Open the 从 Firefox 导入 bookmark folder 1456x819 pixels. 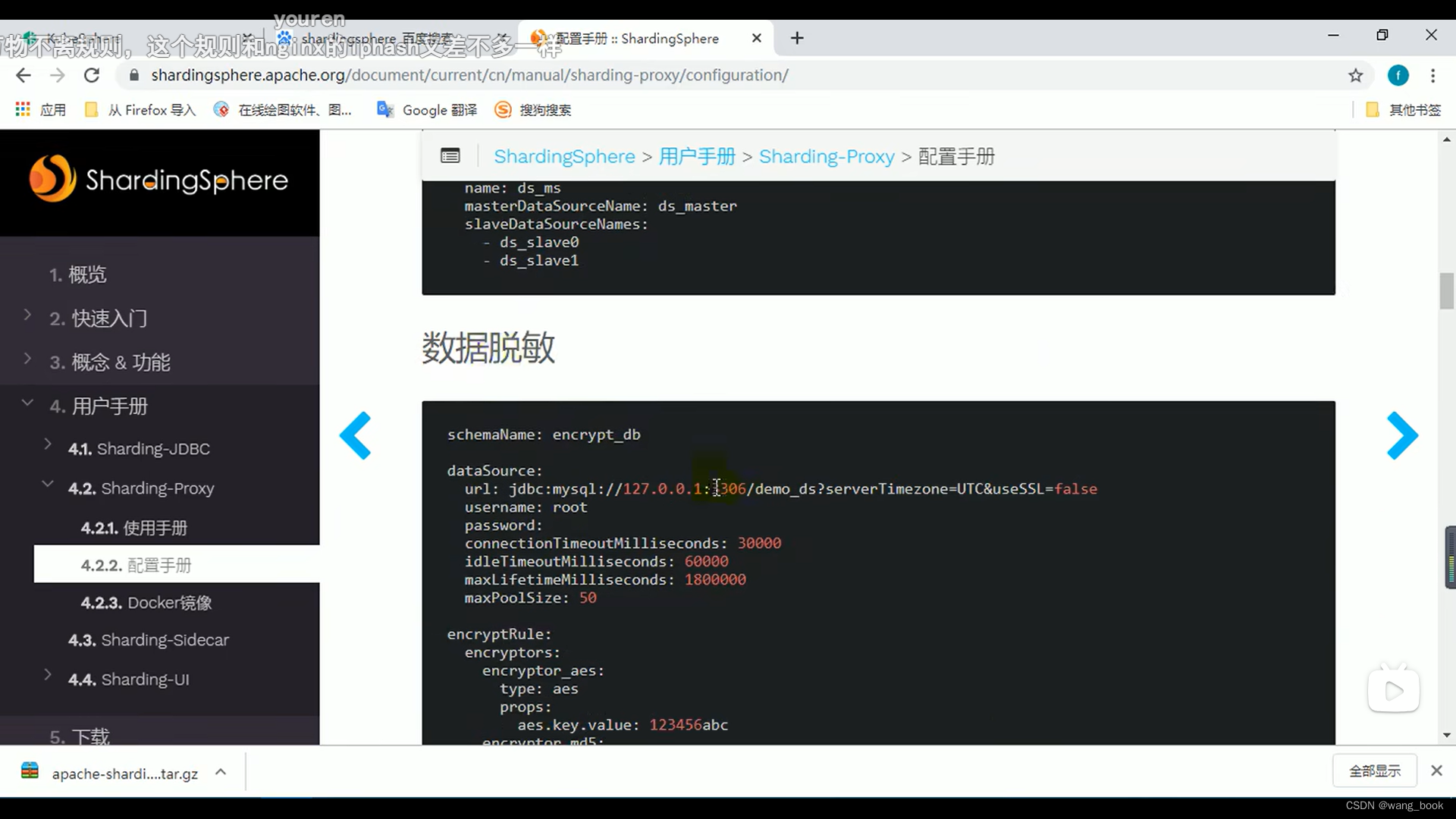140,110
